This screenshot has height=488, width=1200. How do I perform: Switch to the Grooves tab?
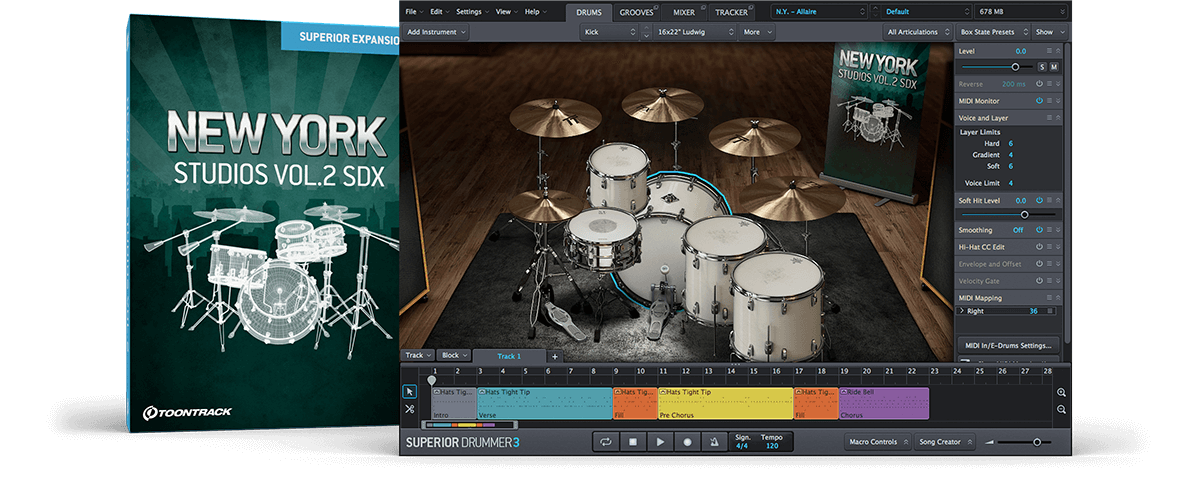pyautogui.click(x=636, y=12)
